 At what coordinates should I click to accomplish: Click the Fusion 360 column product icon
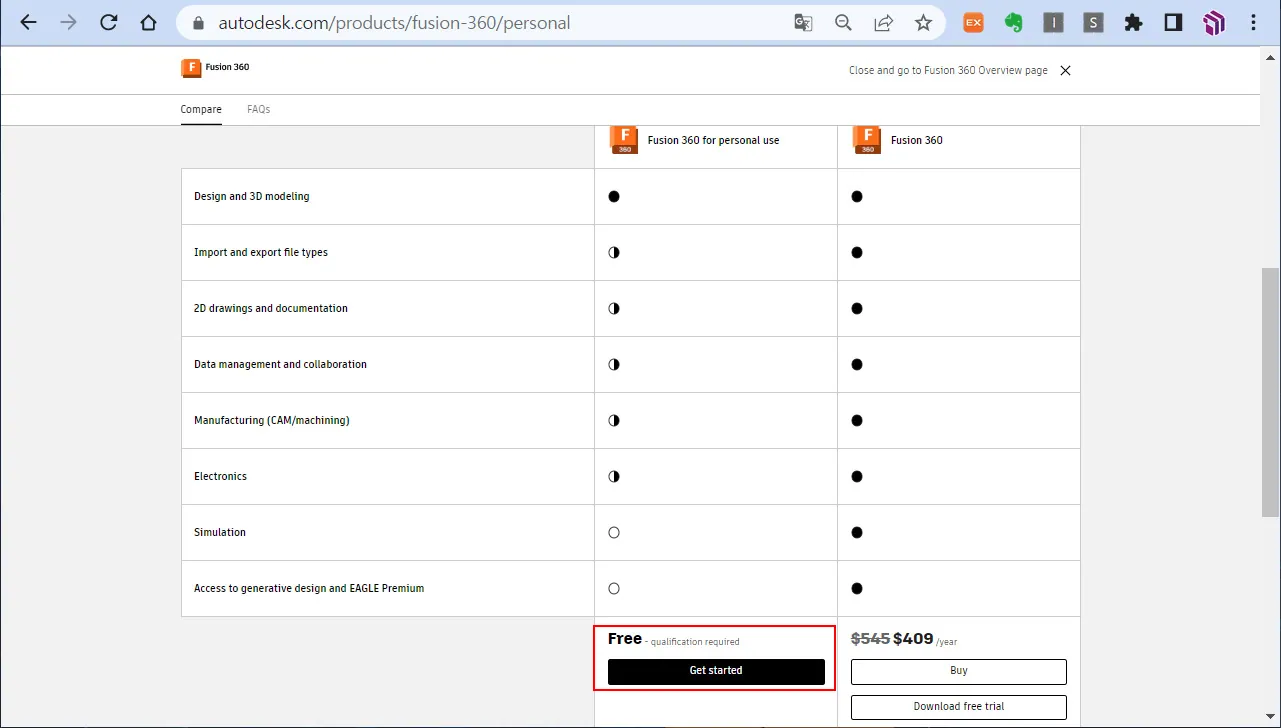coord(867,140)
